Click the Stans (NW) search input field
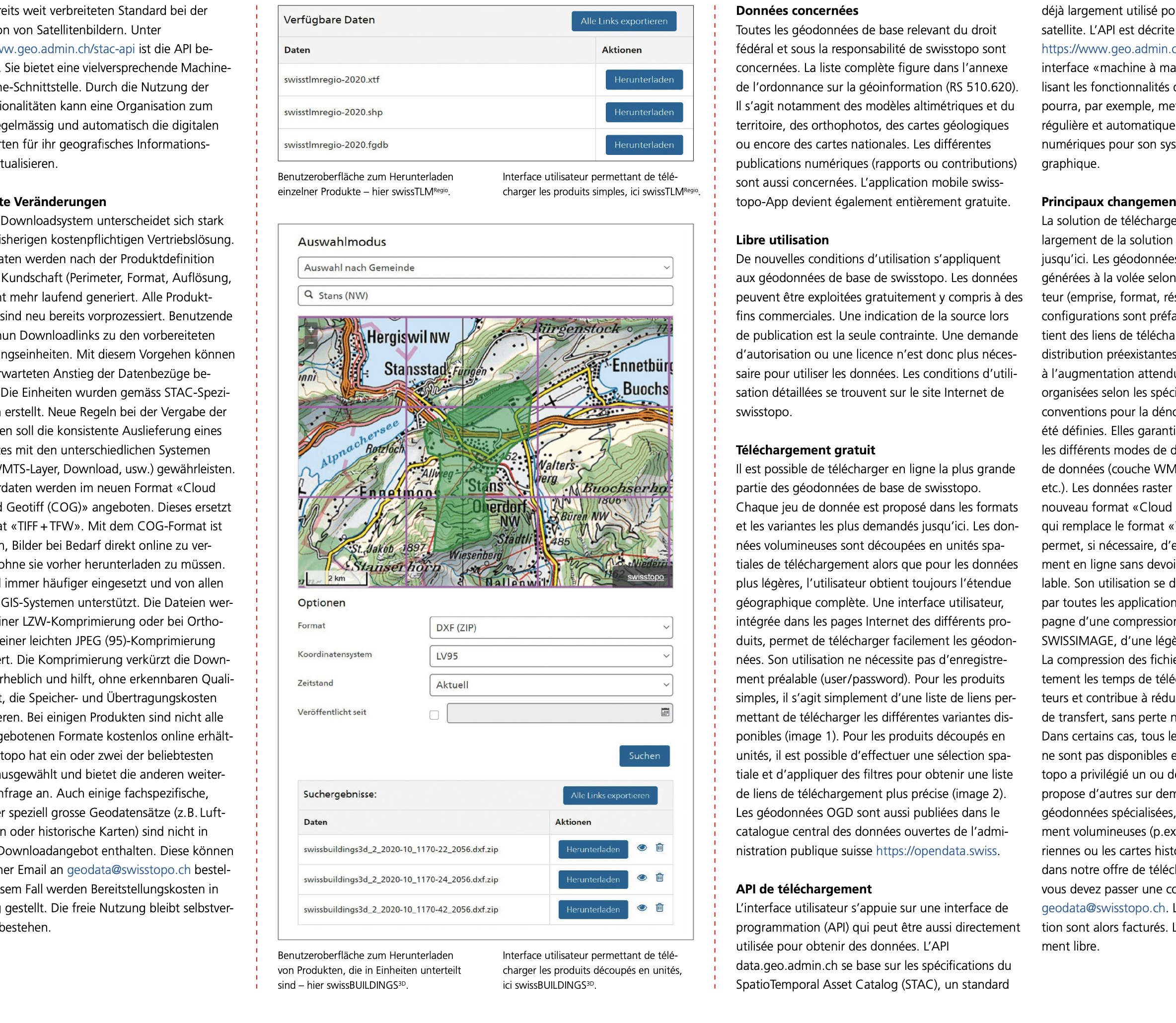This screenshot has width=1176, height=1023. (485, 295)
